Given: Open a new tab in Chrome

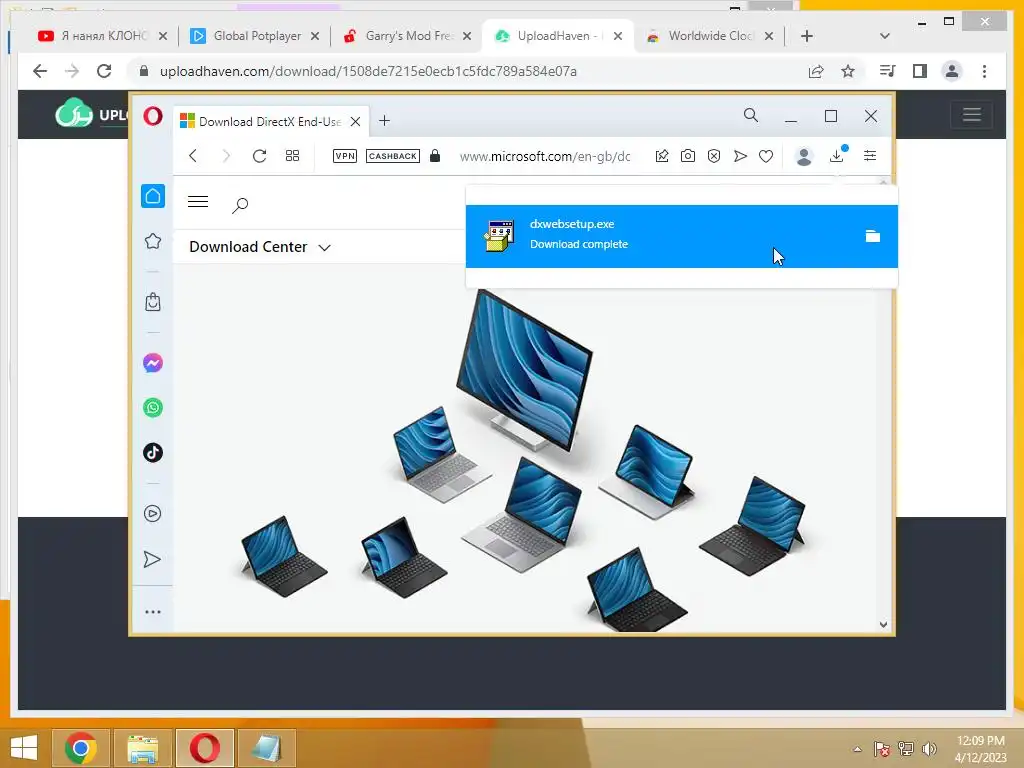Looking at the screenshot, I should 807,36.
